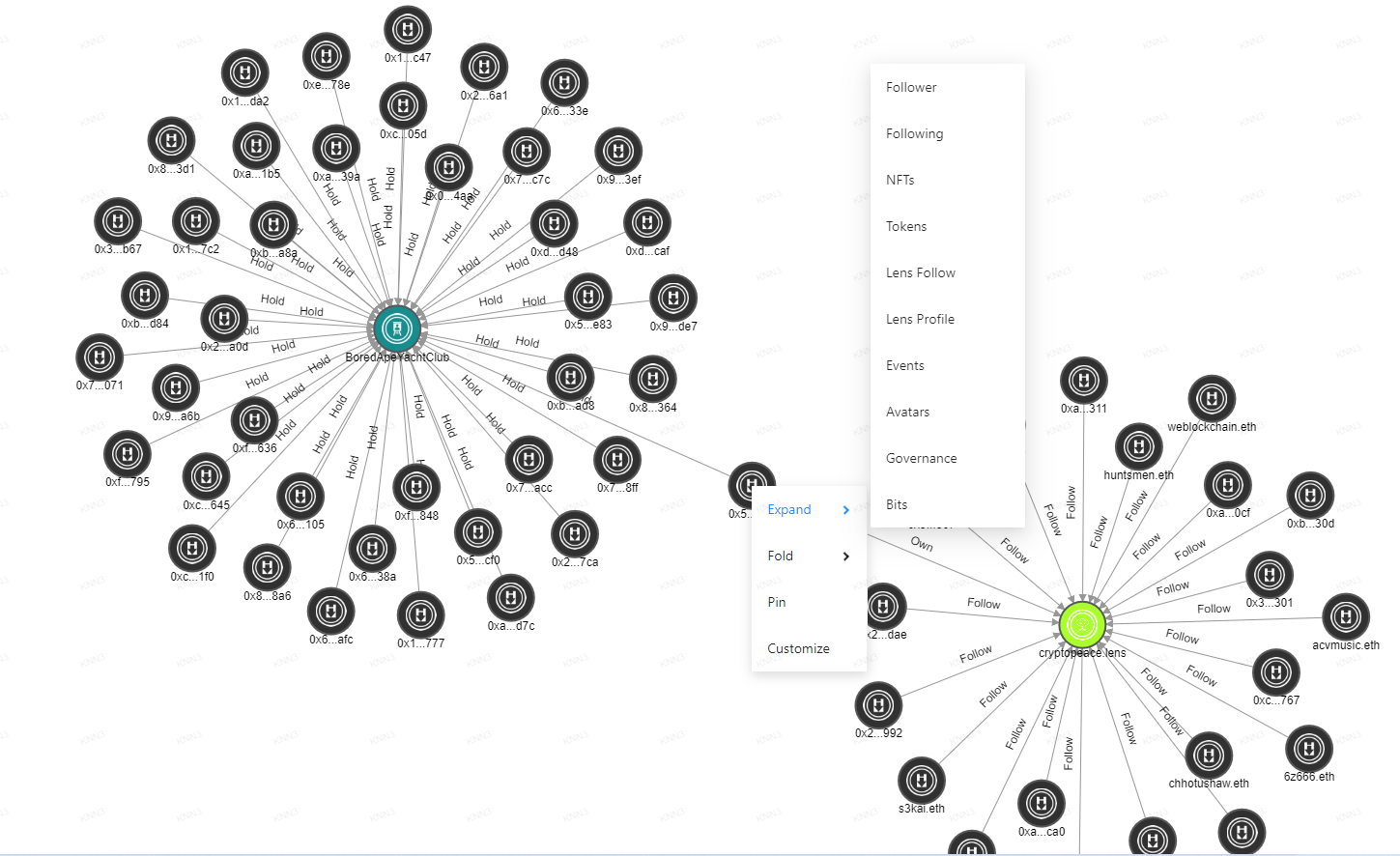Click the 6z666.eth node icon
Viewport: 1400px width, 856px height.
(x=1309, y=749)
